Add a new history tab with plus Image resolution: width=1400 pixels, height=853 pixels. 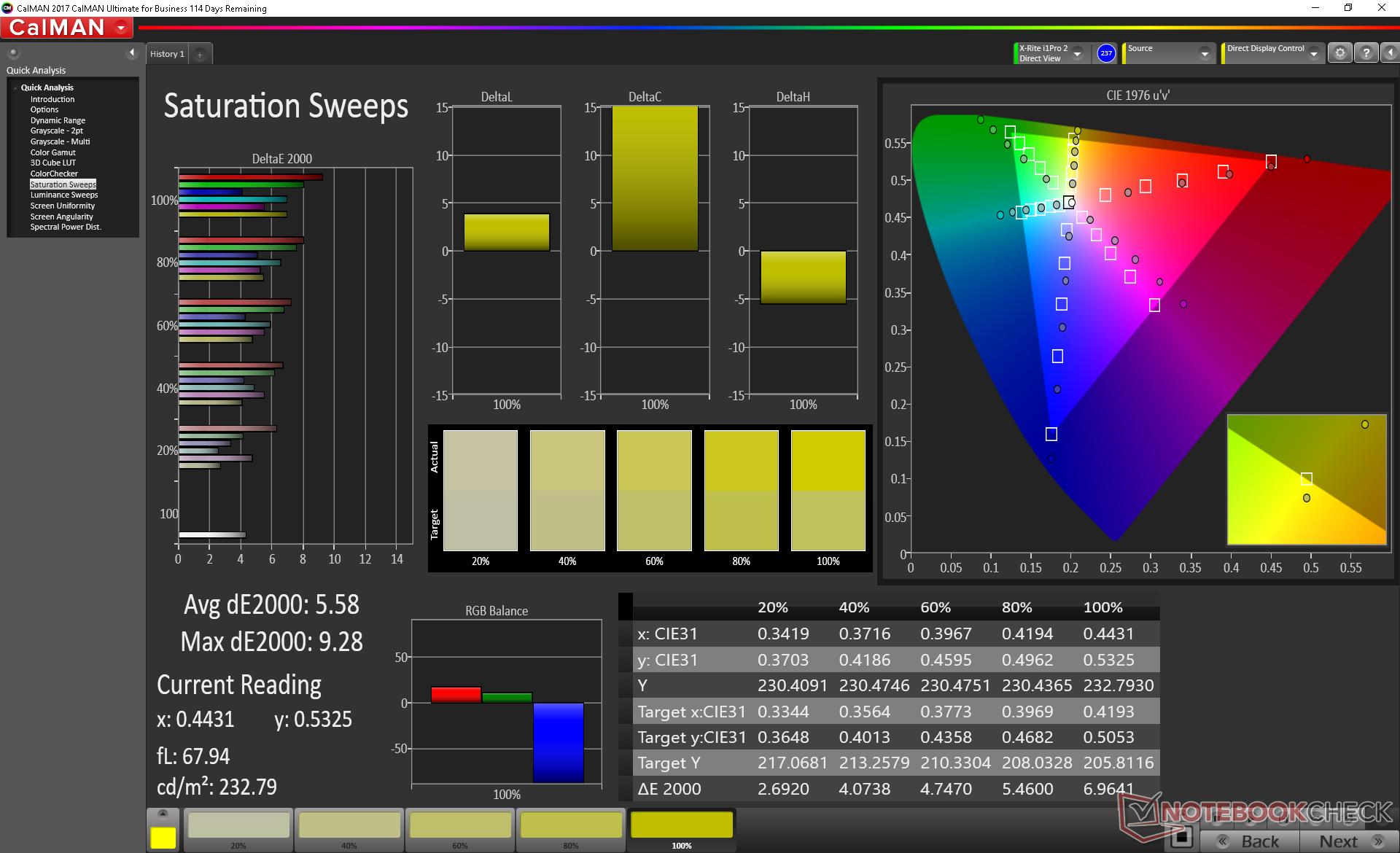tap(200, 55)
